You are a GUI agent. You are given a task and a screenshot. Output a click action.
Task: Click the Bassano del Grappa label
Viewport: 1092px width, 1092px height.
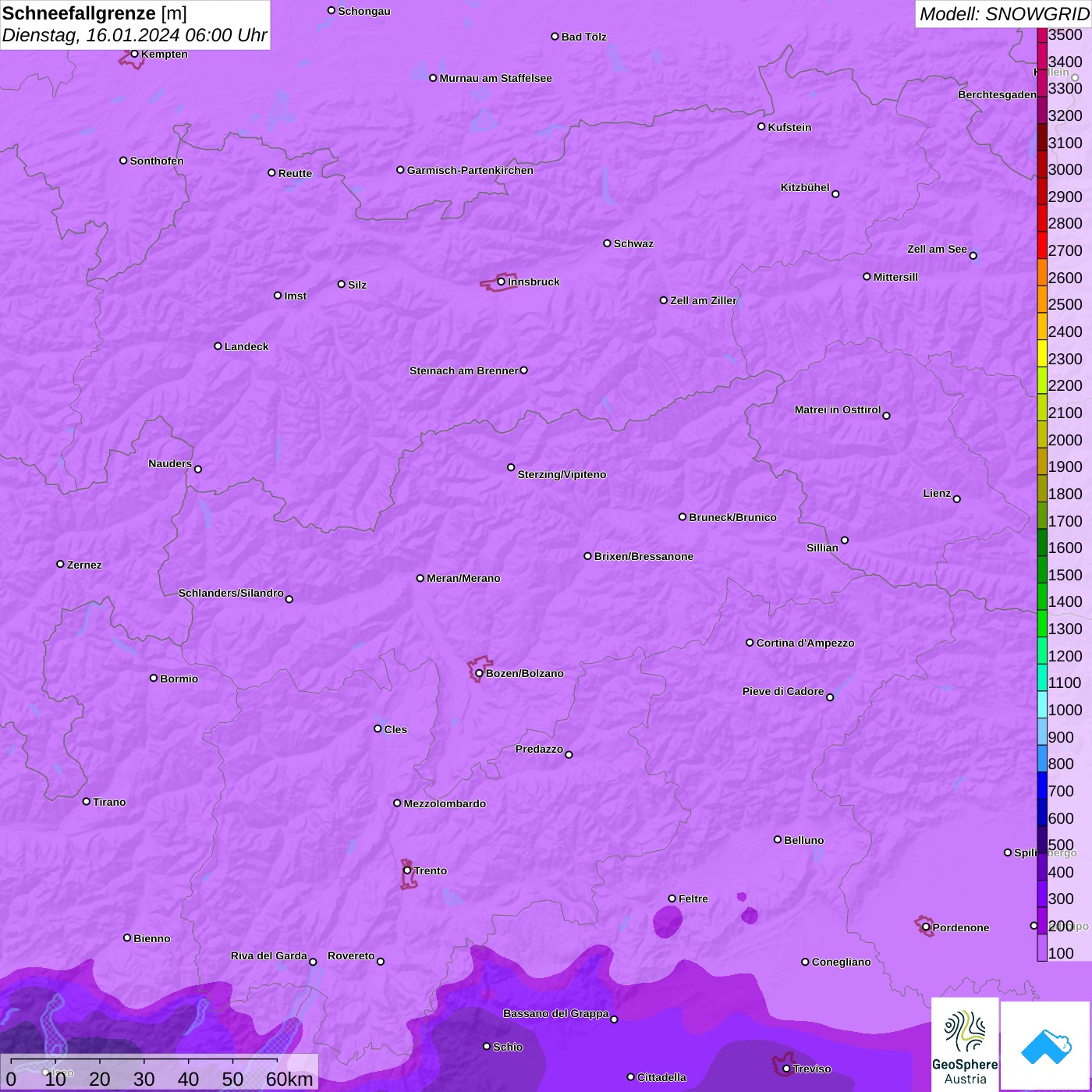point(556,1013)
